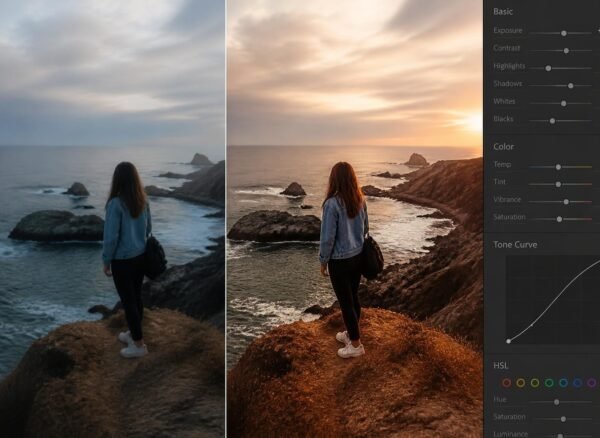Click the Exposure label

click(508, 30)
